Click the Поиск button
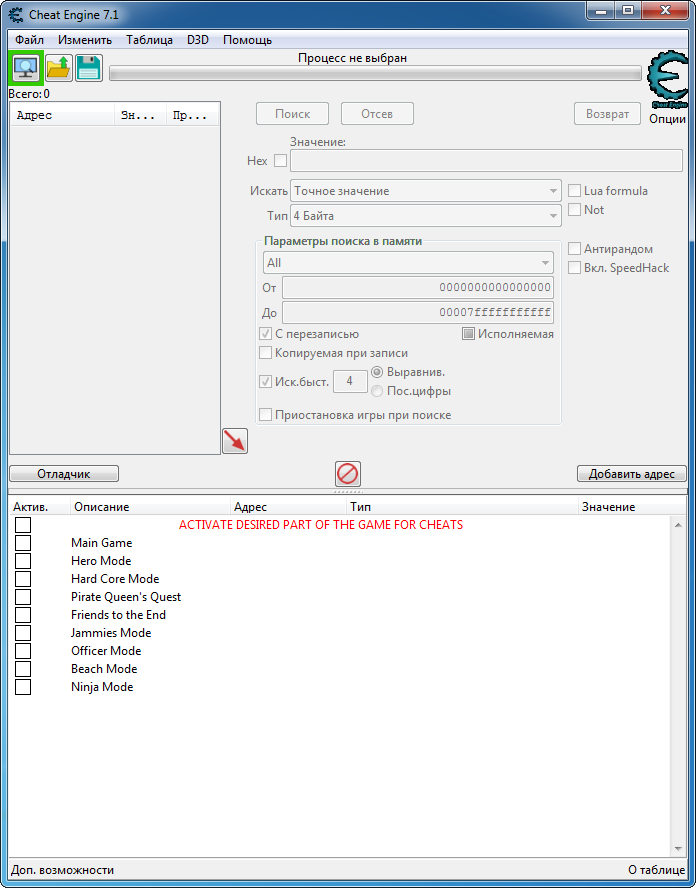Image resolution: width=696 pixels, height=888 pixels. coord(292,114)
